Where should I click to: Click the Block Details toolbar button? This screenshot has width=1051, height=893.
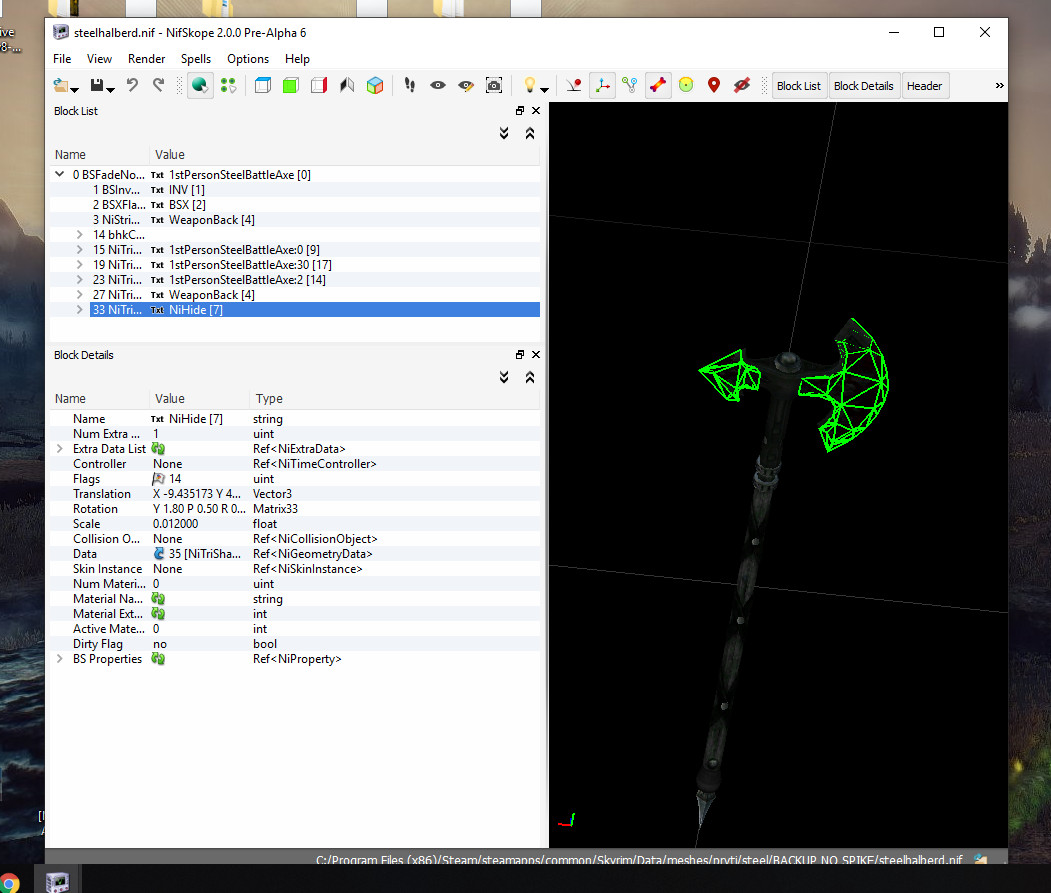(x=863, y=86)
